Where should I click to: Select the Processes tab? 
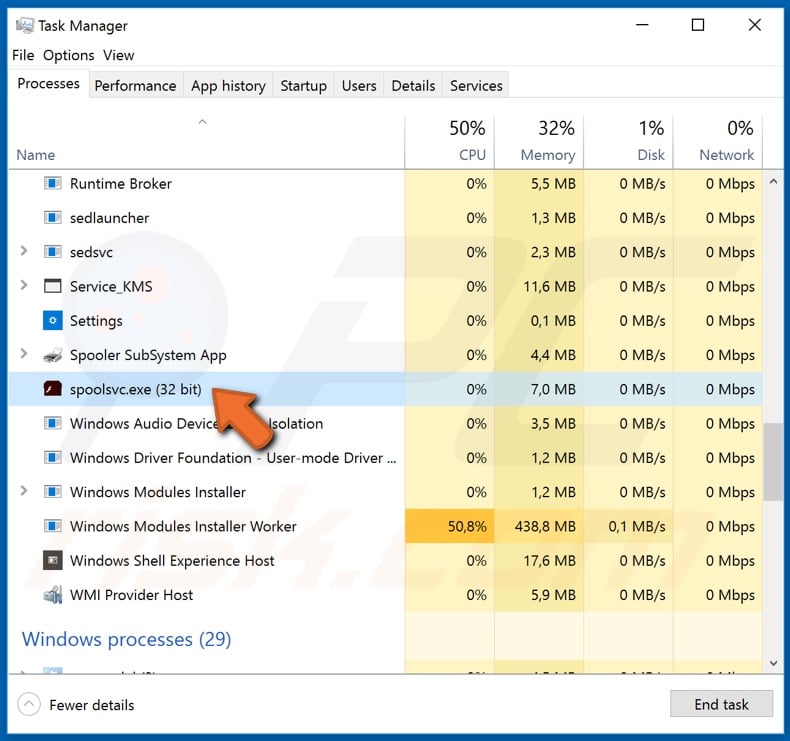pyautogui.click(x=48, y=84)
